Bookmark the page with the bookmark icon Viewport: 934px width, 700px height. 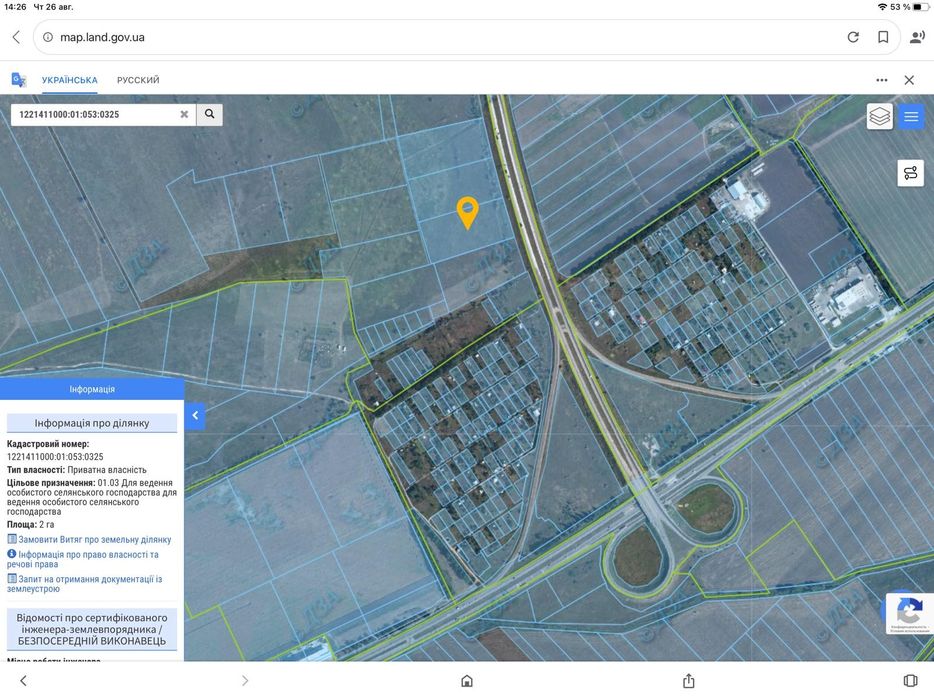(x=883, y=37)
